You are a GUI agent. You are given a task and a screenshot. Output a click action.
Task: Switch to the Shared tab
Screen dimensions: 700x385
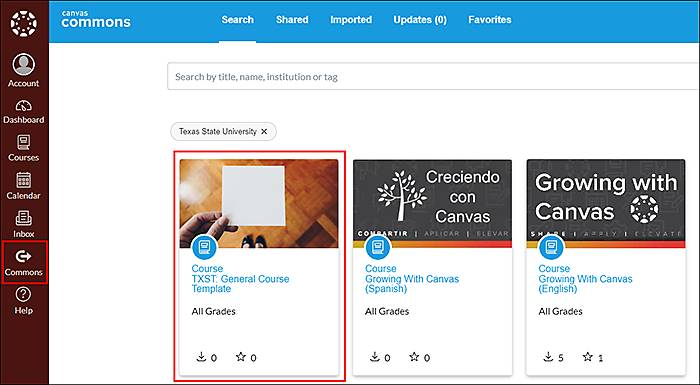(x=292, y=20)
